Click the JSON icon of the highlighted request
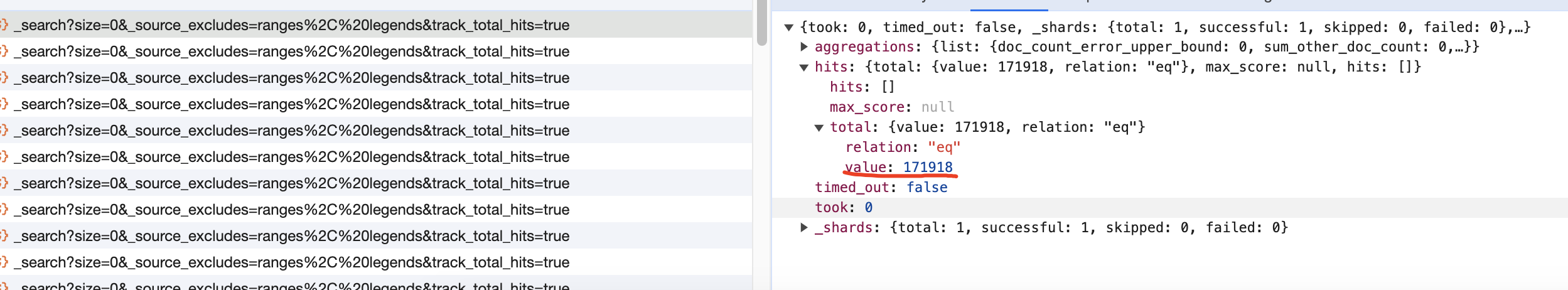Image resolution: width=1568 pixels, height=290 pixels. [x=4, y=25]
